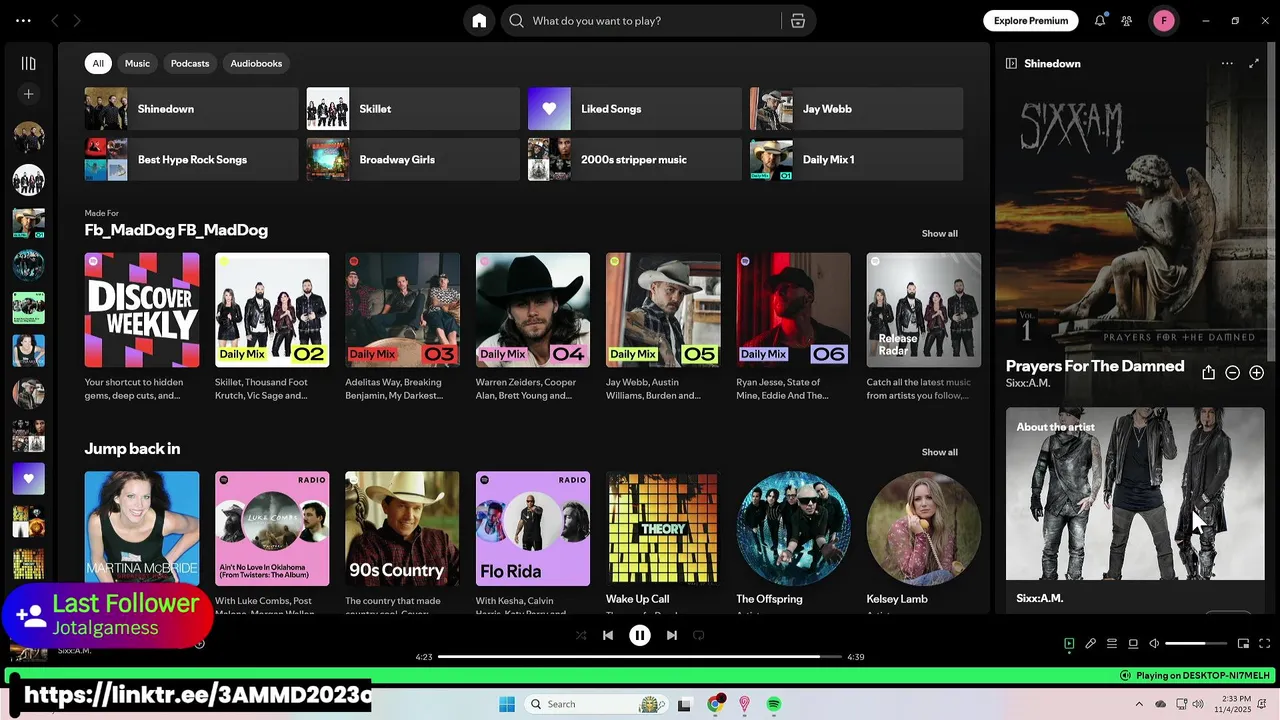Open Liked Songs shortcut tile
This screenshot has height=720, width=1280.
pyautogui.click(x=635, y=109)
